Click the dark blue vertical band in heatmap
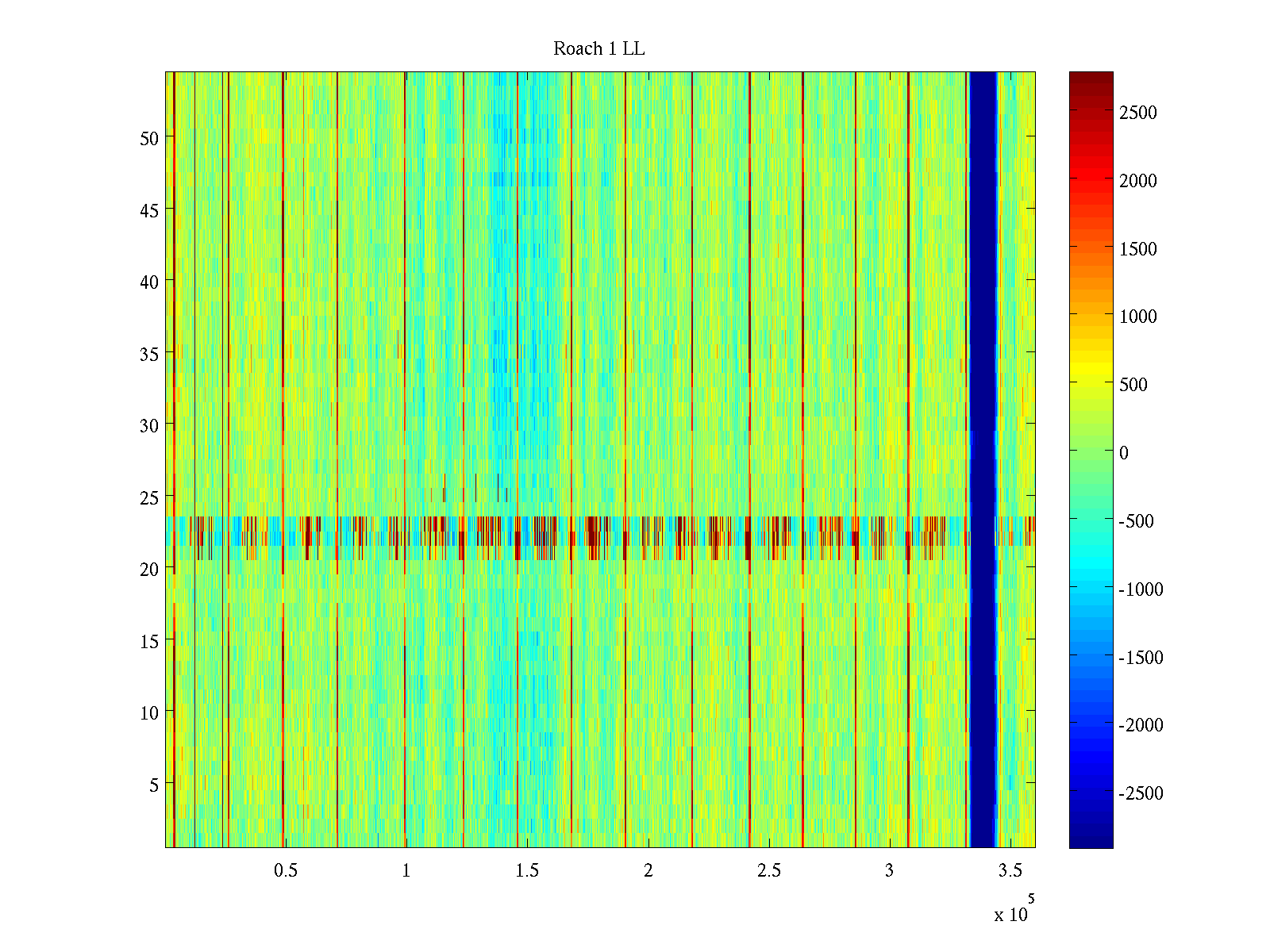The height and width of the screenshot is (952, 1270). 983,460
